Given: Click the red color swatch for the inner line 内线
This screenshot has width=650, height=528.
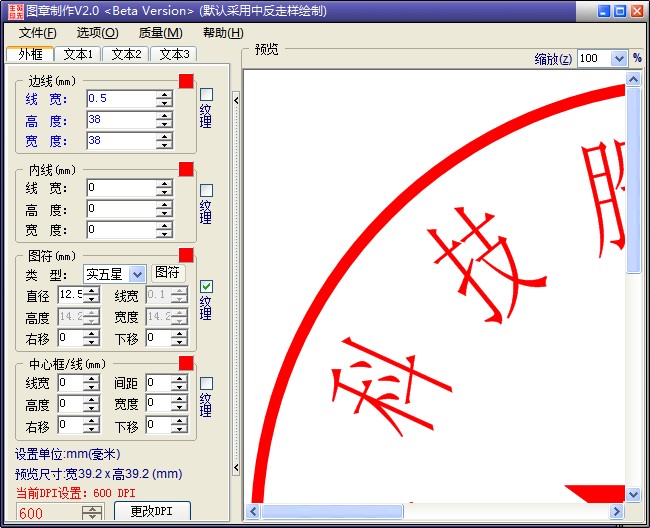Looking at the screenshot, I should [x=186, y=169].
